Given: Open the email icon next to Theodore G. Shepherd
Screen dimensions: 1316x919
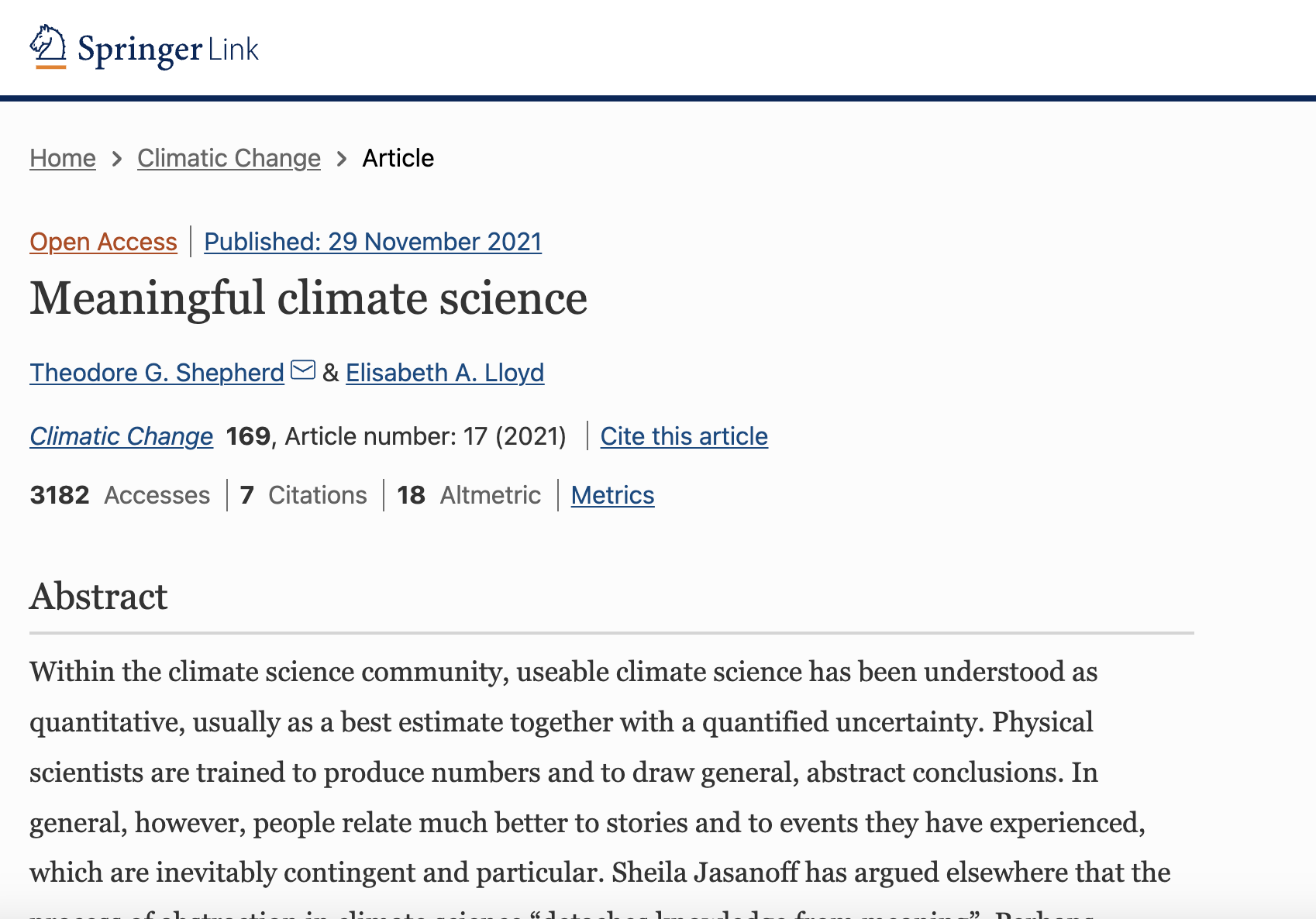Looking at the screenshot, I should [304, 370].
